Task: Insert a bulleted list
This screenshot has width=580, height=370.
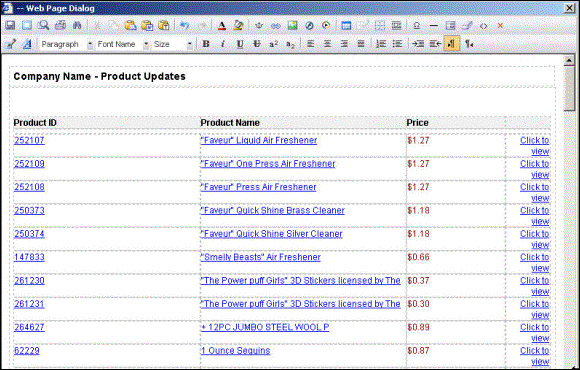Action: [x=397, y=44]
